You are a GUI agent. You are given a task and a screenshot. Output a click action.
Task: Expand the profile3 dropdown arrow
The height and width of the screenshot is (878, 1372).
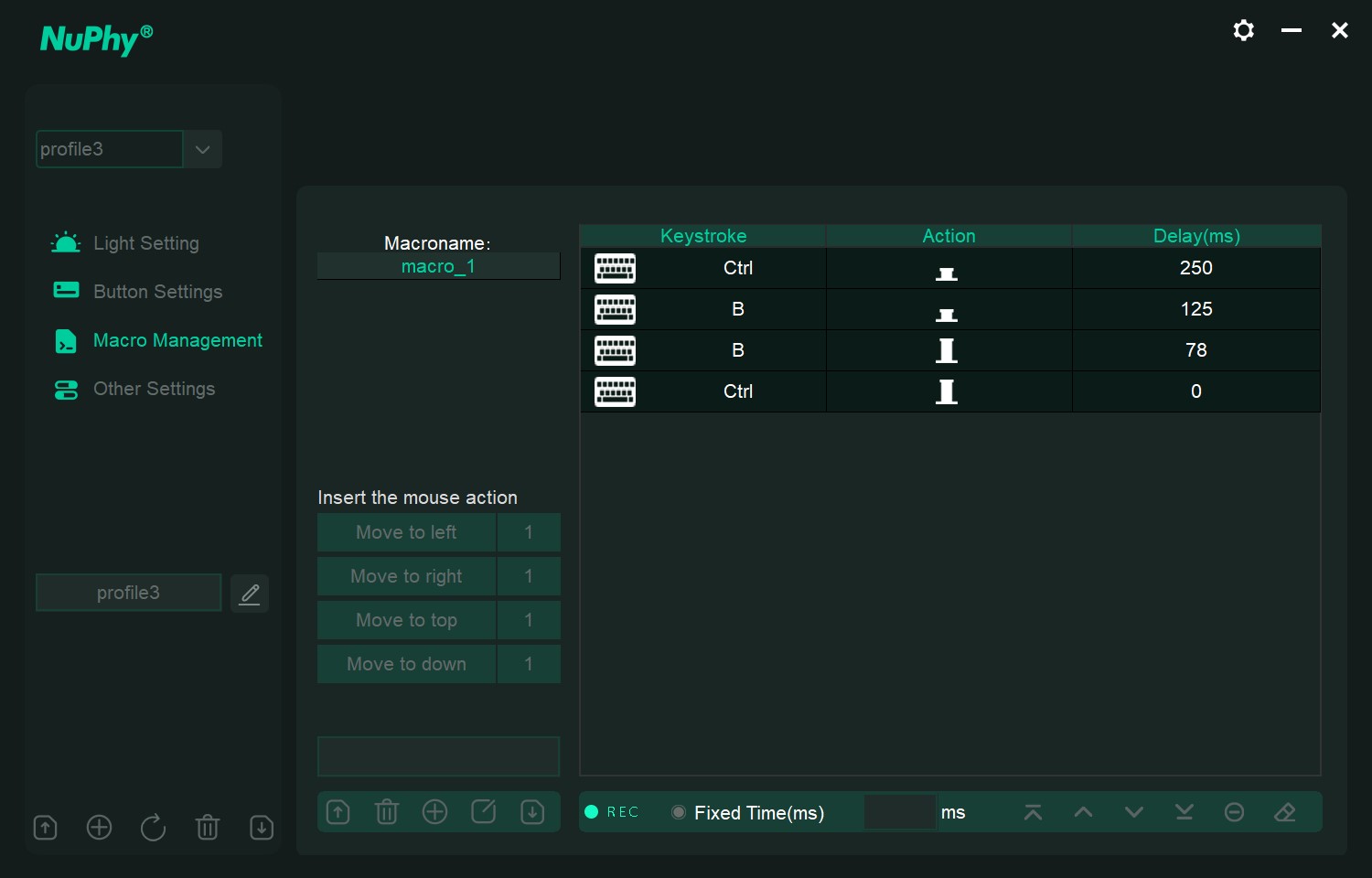click(x=203, y=149)
